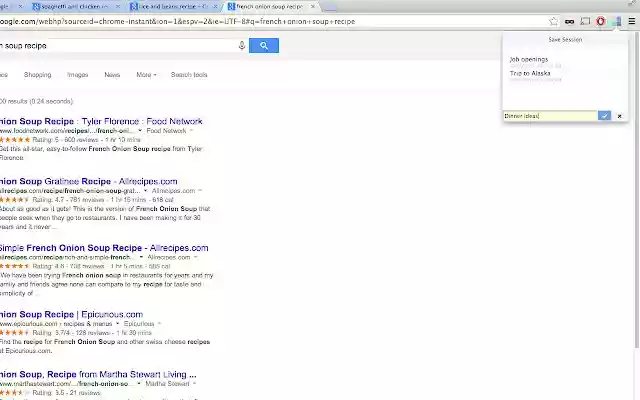Enter fullscreen with window corner arrows
This screenshot has width=640, height=400.
click(632, 3)
